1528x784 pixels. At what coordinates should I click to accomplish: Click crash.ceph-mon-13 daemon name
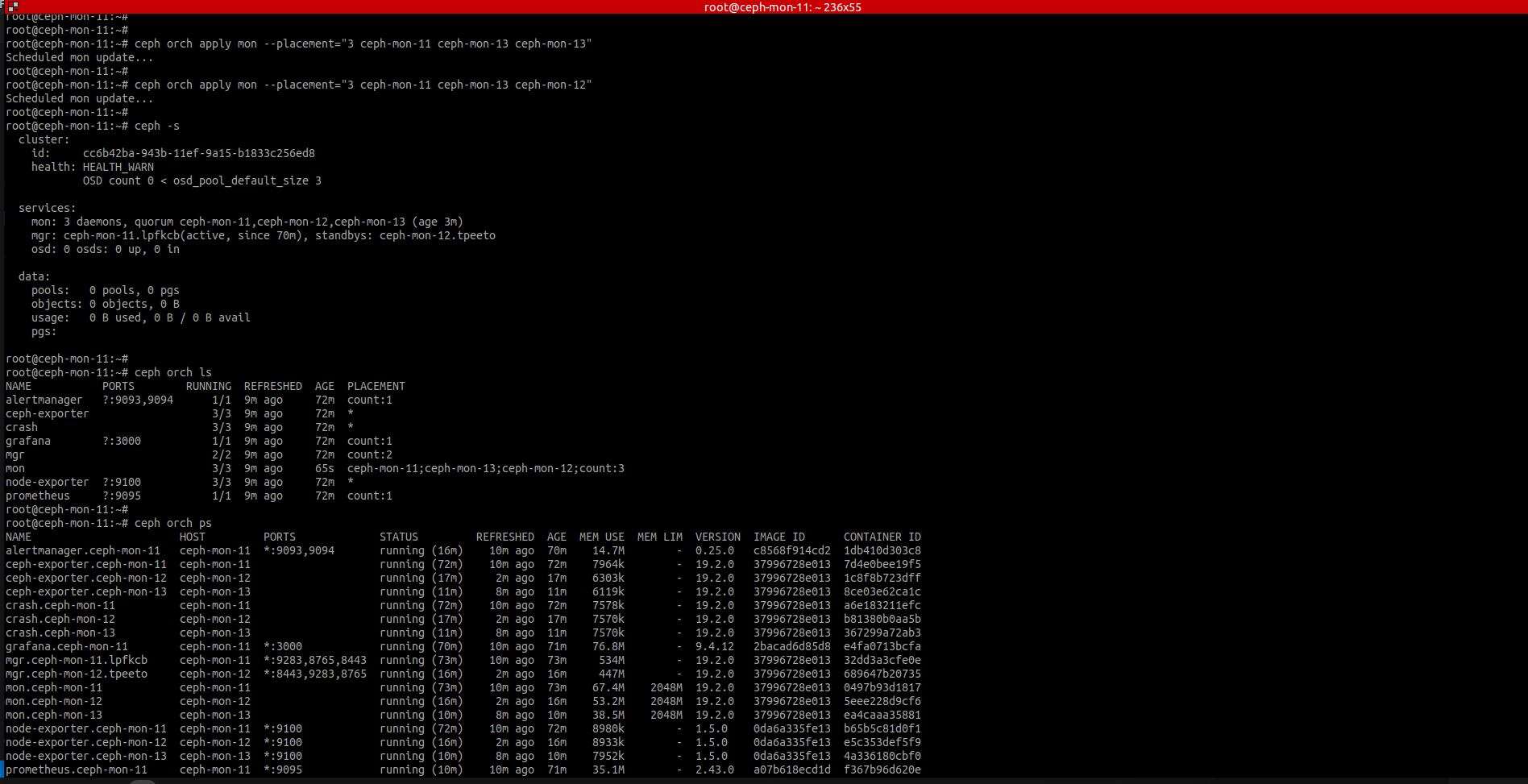pos(60,633)
